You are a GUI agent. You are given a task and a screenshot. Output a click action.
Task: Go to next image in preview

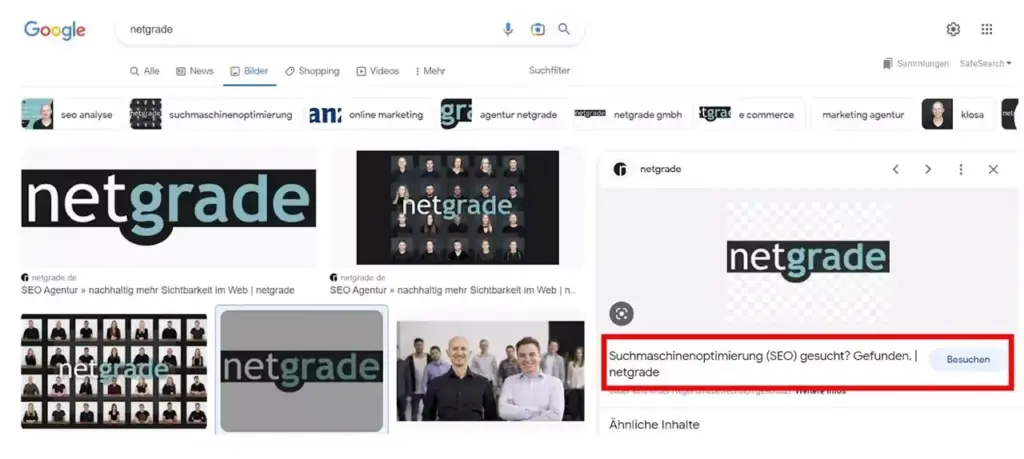928,169
